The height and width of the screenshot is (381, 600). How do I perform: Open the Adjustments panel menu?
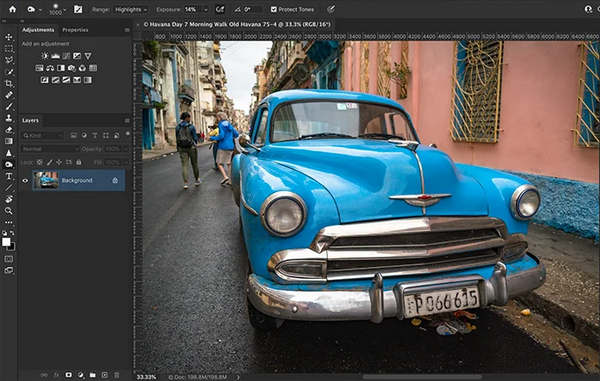(127, 30)
